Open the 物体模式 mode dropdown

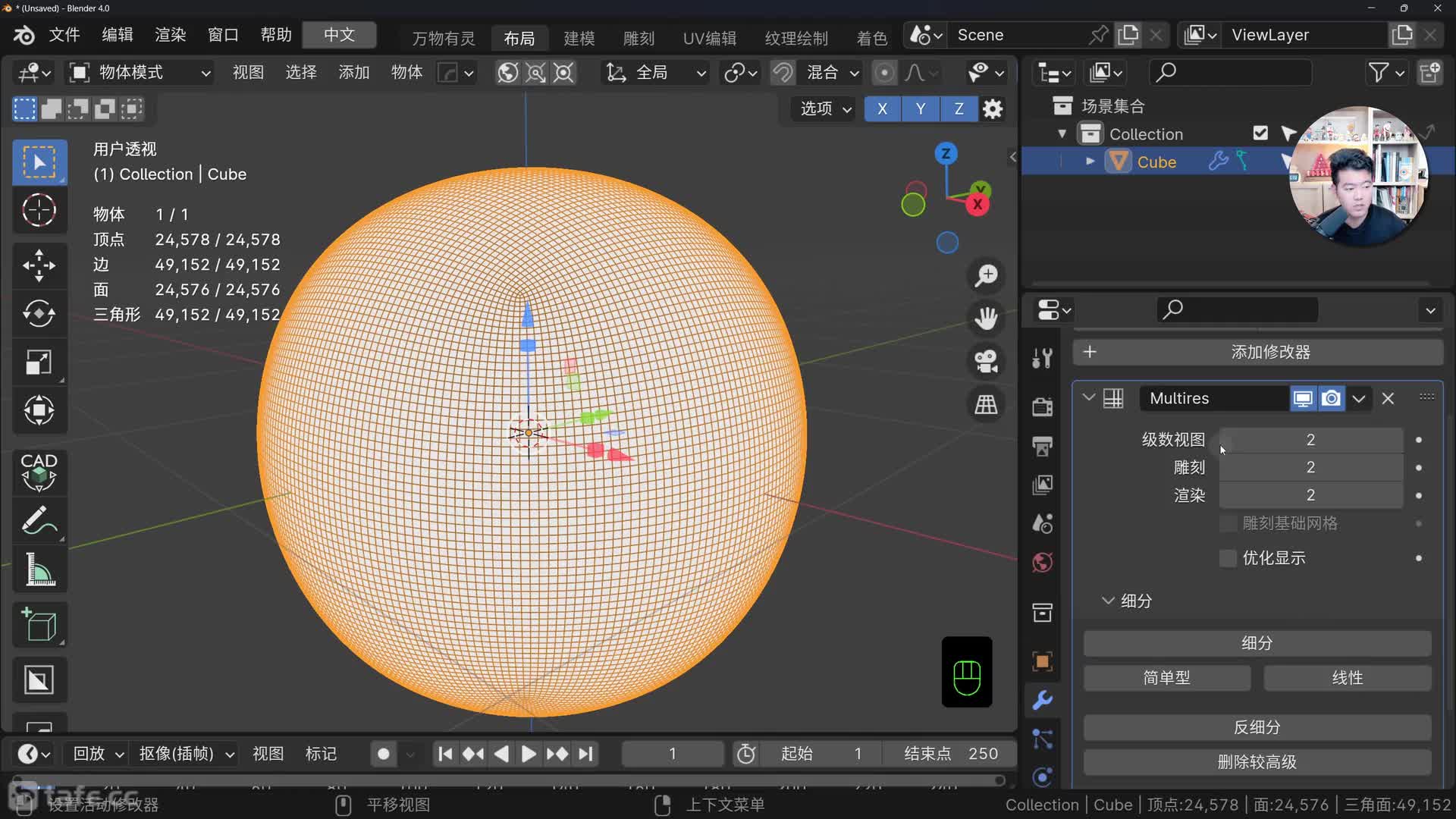[x=140, y=72]
